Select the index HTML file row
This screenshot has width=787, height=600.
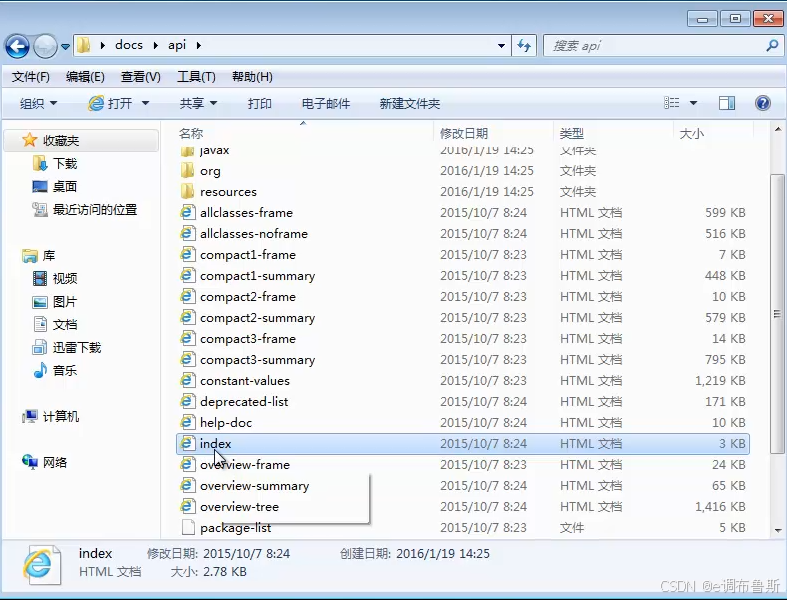click(x=463, y=444)
